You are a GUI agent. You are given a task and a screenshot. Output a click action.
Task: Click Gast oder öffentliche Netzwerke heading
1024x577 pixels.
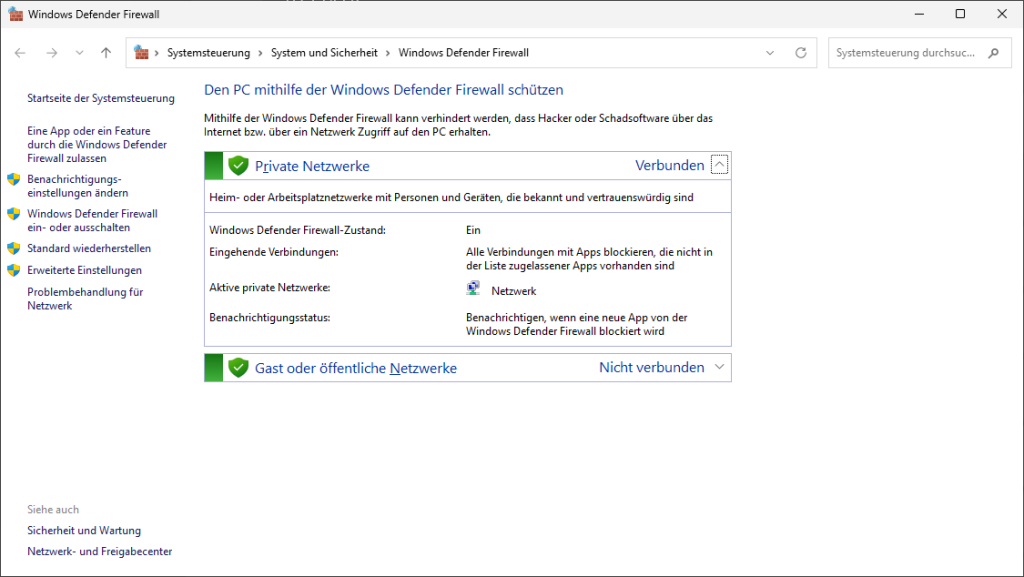(x=356, y=368)
